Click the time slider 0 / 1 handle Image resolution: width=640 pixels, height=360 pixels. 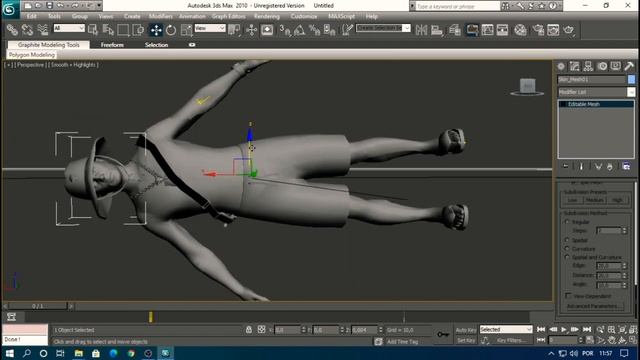(38, 306)
